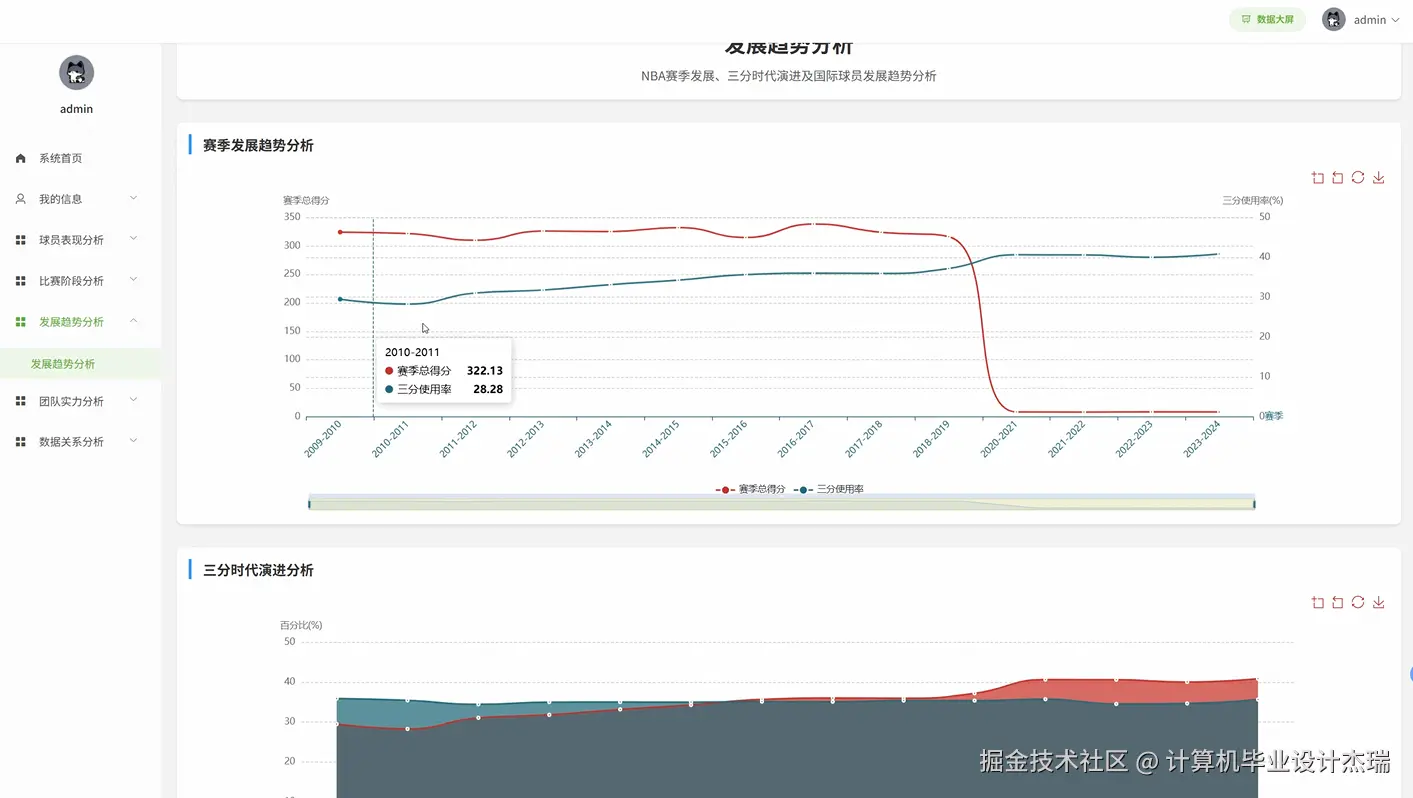Click the home icon beside 系统首页
The height and width of the screenshot is (798, 1413).
click(x=21, y=158)
